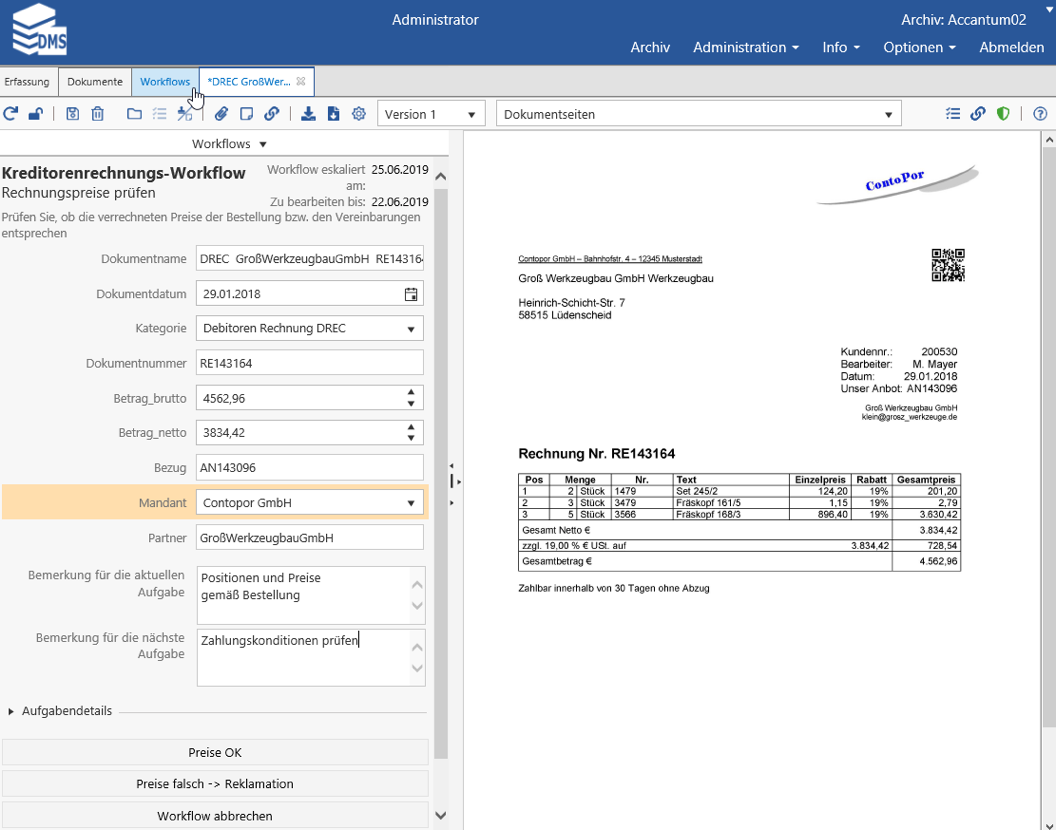The width and height of the screenshot is (1056, 830).
Task: Click the Preise OK button
Action: coord(215,752)
